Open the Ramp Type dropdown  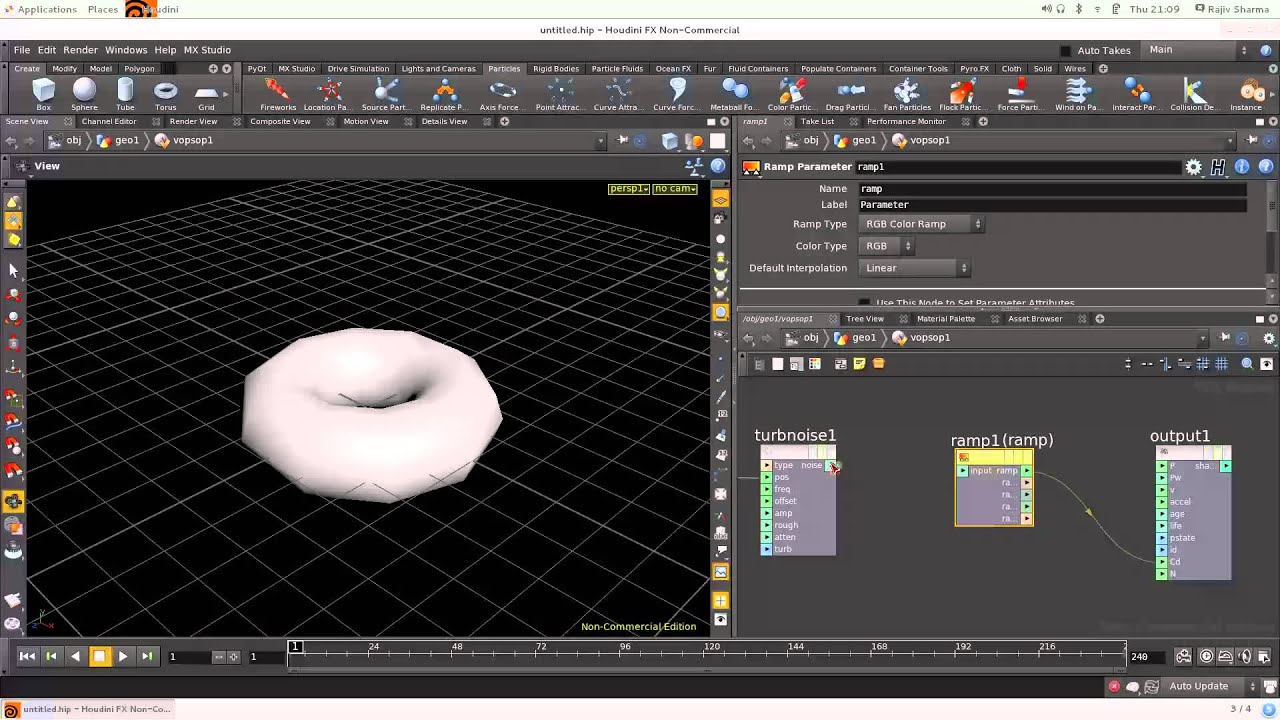pyautogui.click(x=921, y=224)
